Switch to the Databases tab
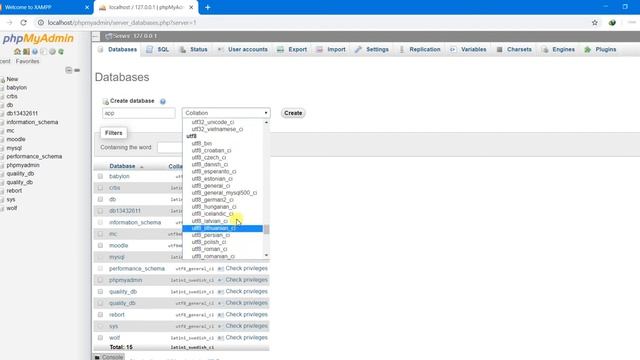640x360 pixels. coord(118,49)
